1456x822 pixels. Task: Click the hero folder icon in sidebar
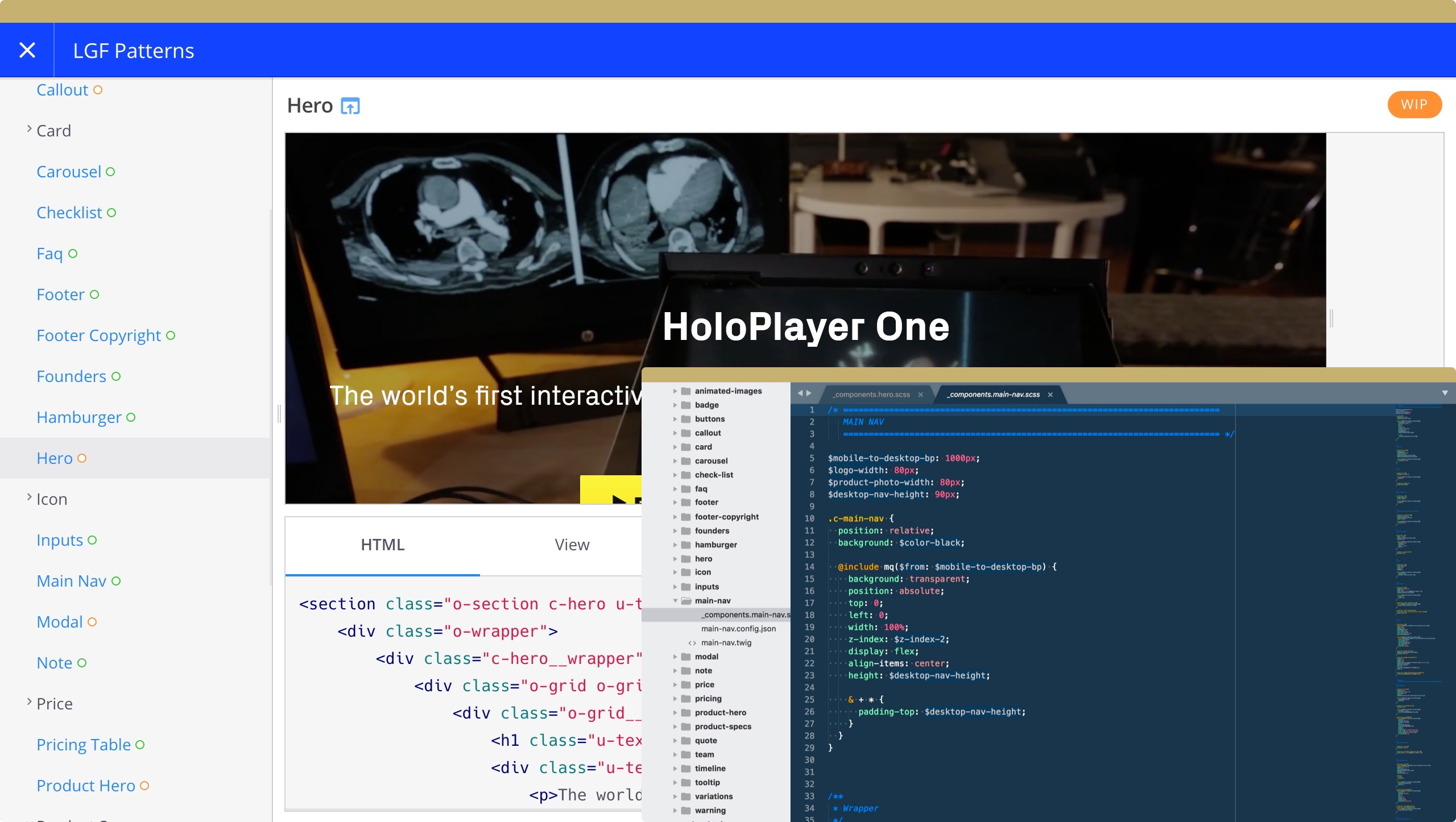point(686,559)
